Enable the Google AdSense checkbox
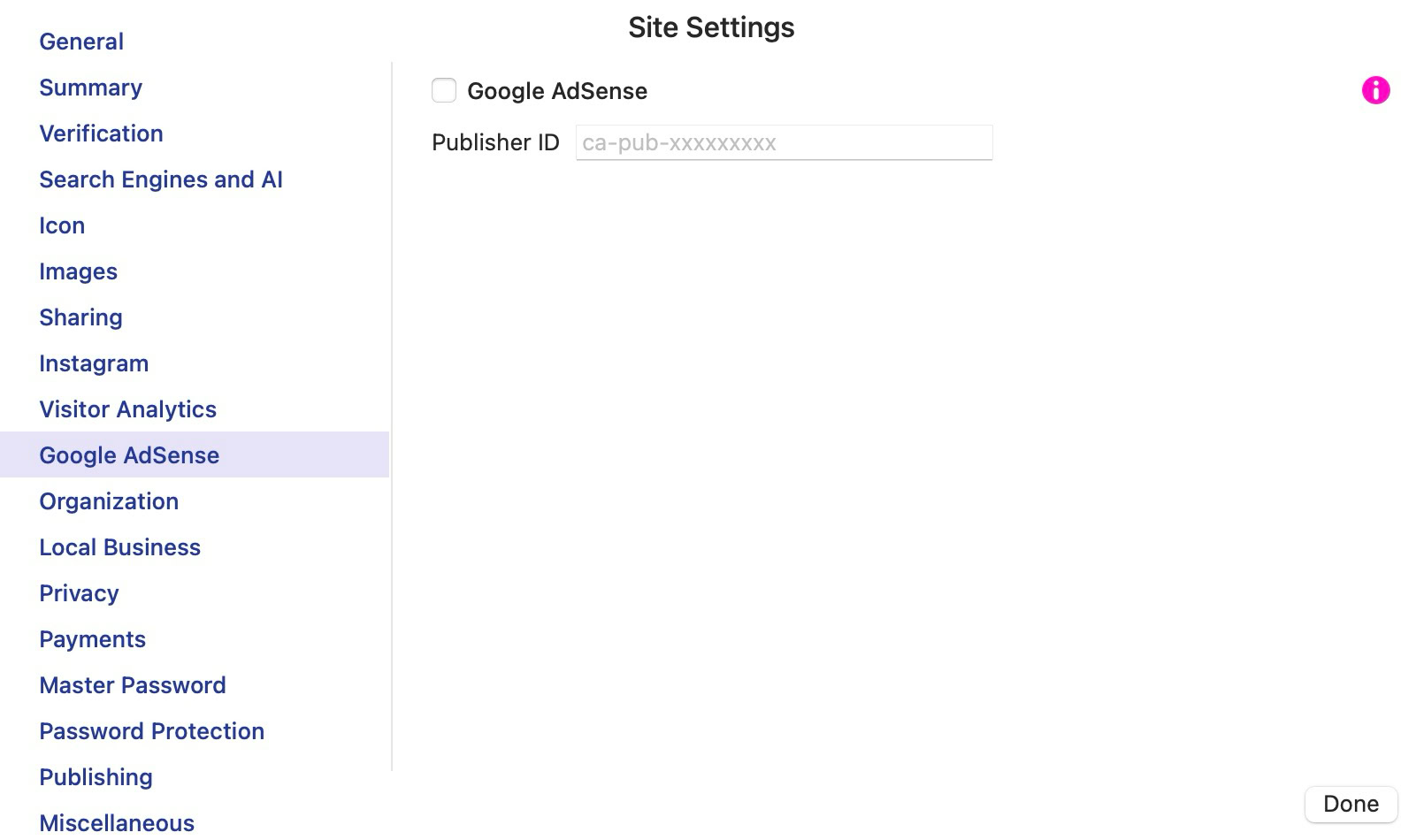1424x840 pixels. pos(444,90)
